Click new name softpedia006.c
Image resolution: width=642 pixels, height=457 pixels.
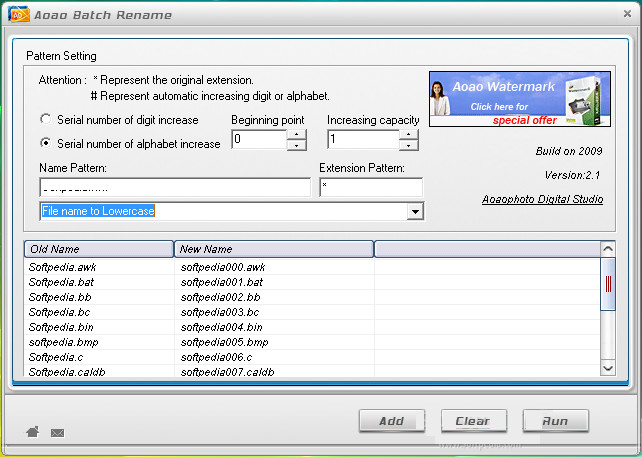pos(217,357)
